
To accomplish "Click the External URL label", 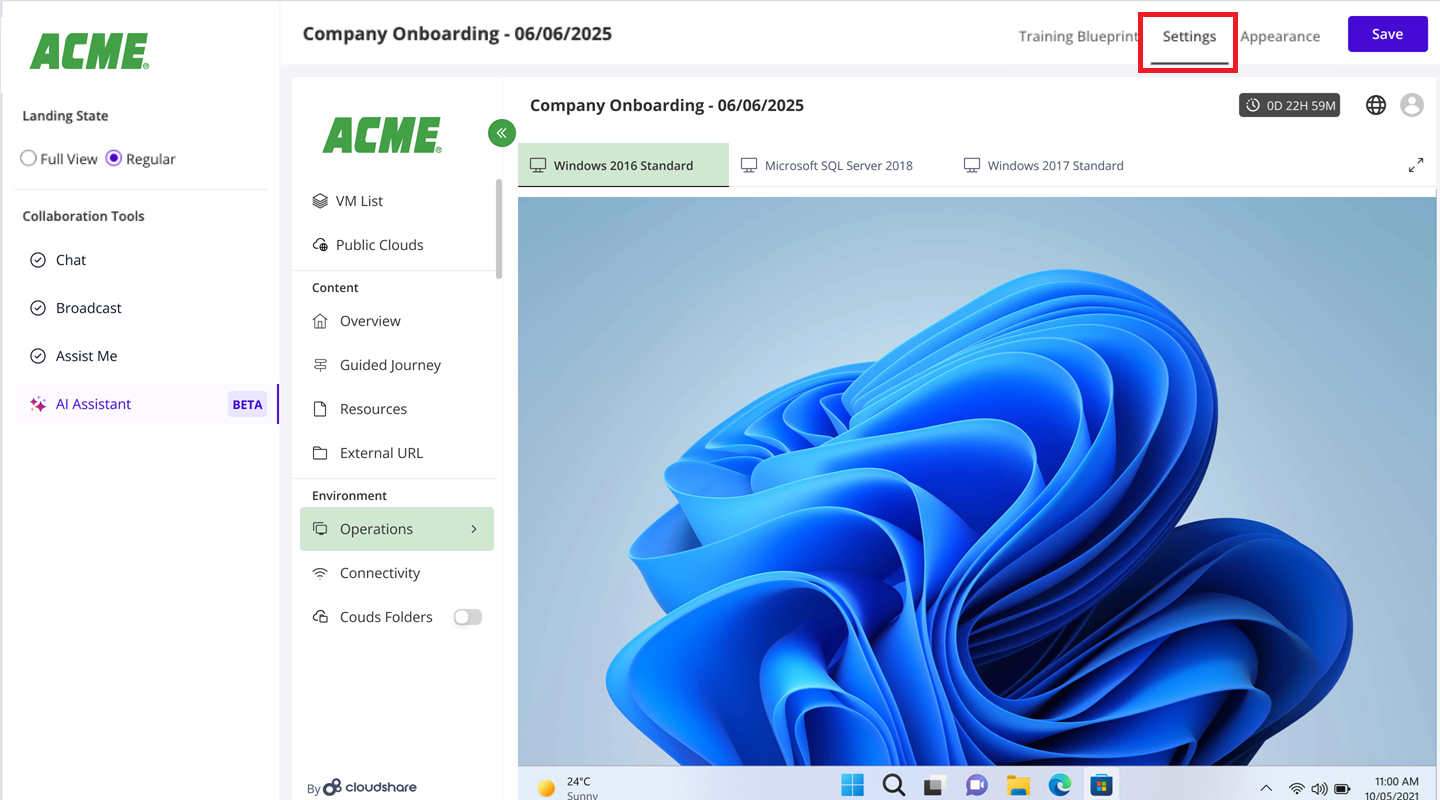I will [x=381, y=453].
